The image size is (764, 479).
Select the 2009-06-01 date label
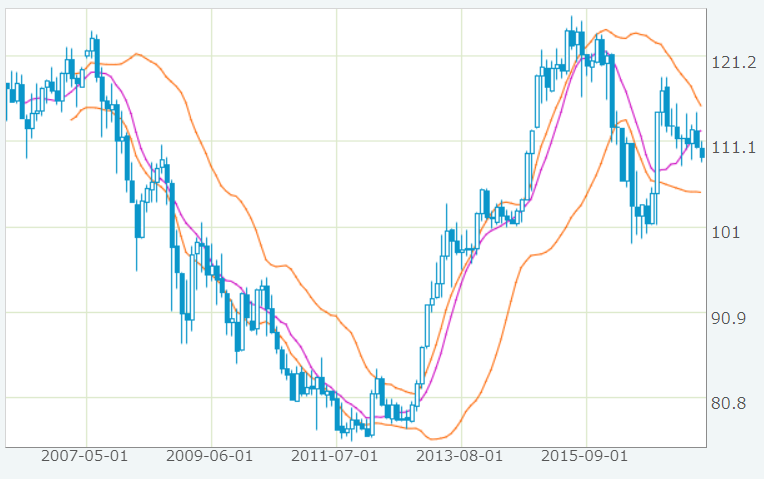click(210, 456)
